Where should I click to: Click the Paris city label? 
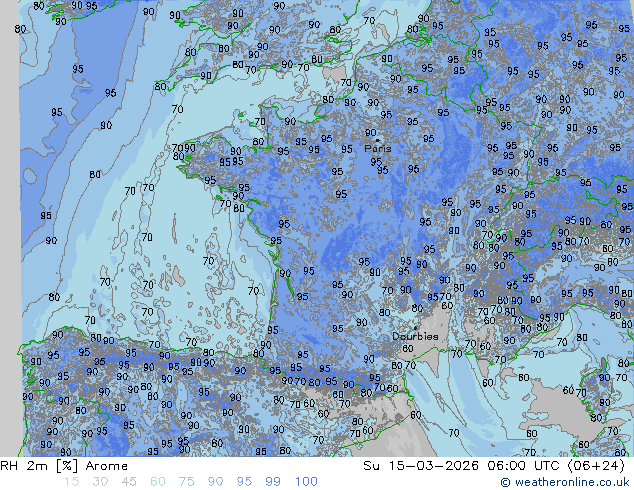coord(378,149)
